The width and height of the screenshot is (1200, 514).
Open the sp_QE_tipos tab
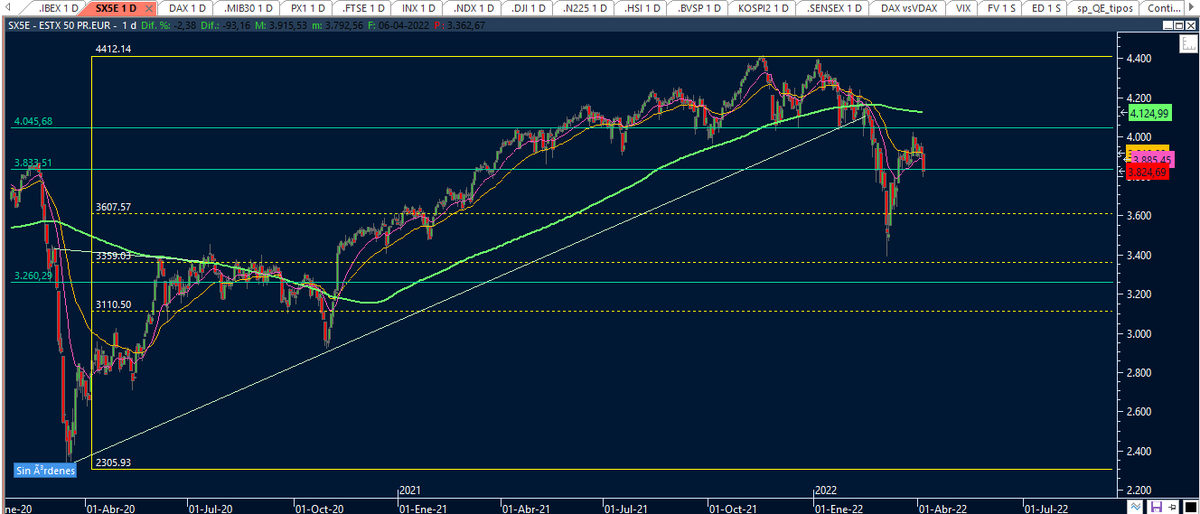[1104, 8]
